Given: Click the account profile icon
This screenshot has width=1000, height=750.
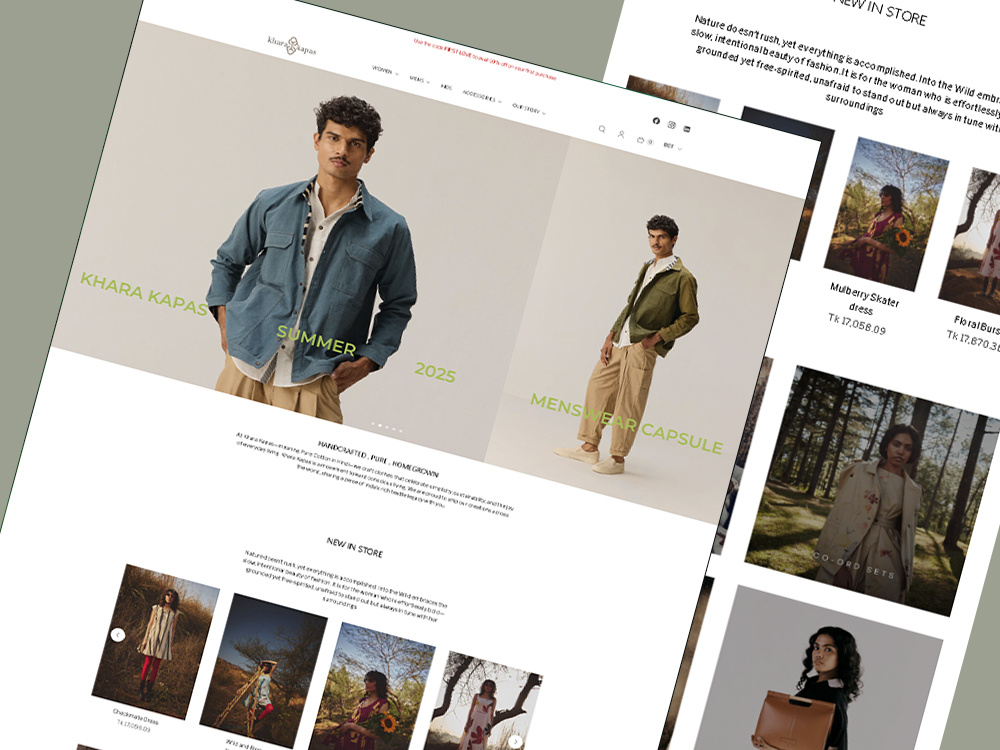Looking at the screenshot, I should tap(622, 134).
